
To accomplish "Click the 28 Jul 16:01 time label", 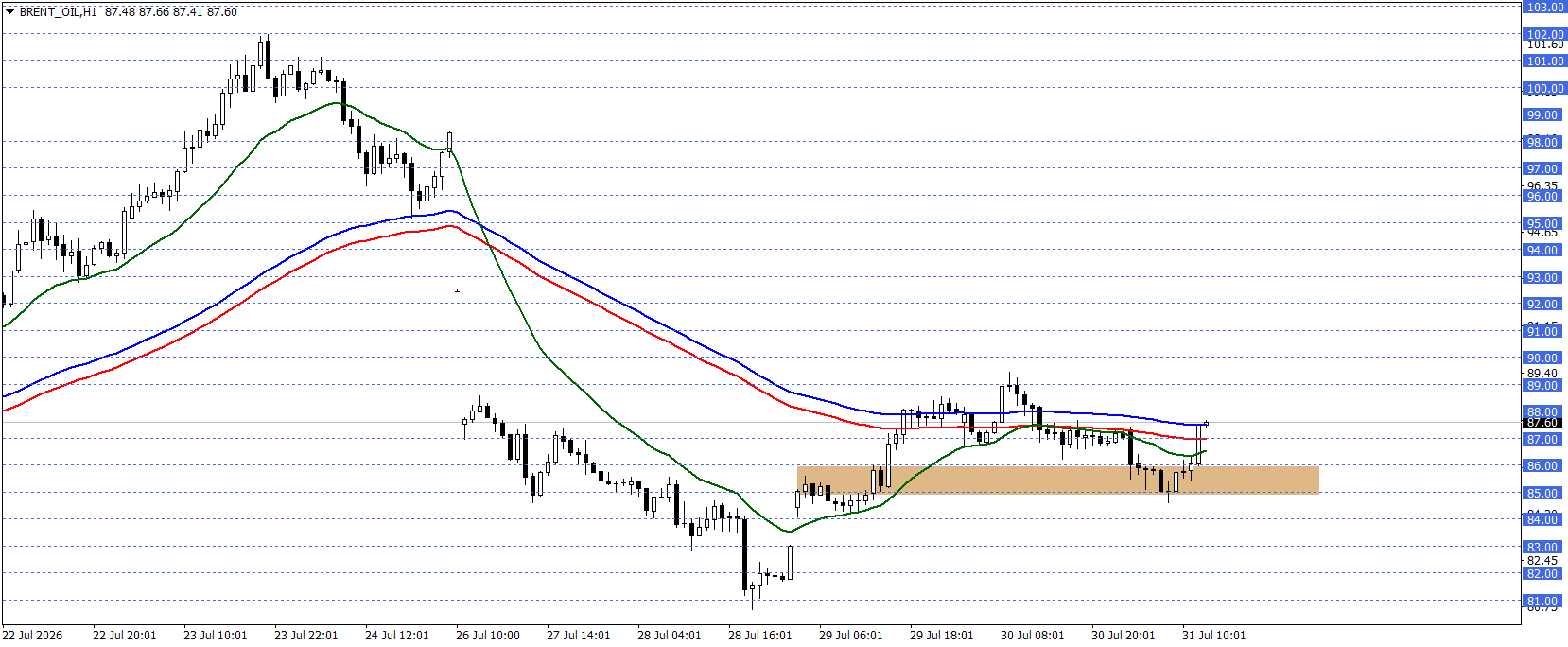I will pyautogui.click(x=759, y=635).
